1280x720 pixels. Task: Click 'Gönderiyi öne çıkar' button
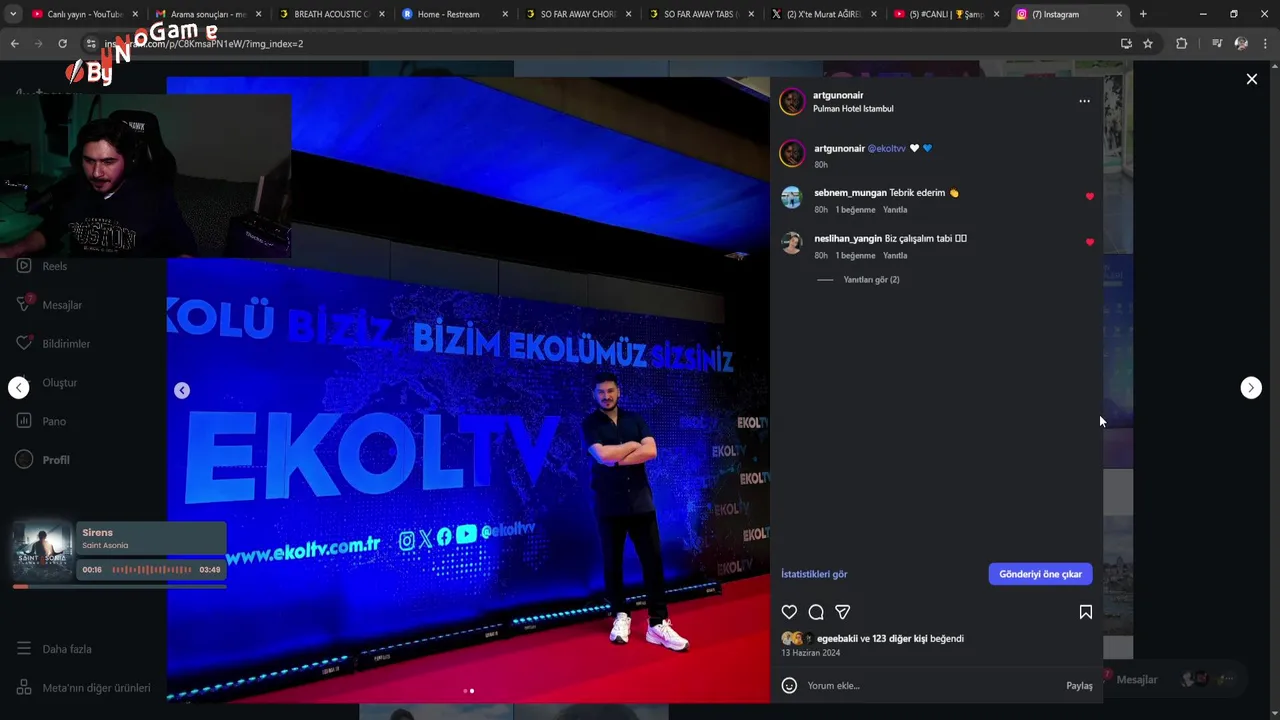click(x=1040, y=574)
